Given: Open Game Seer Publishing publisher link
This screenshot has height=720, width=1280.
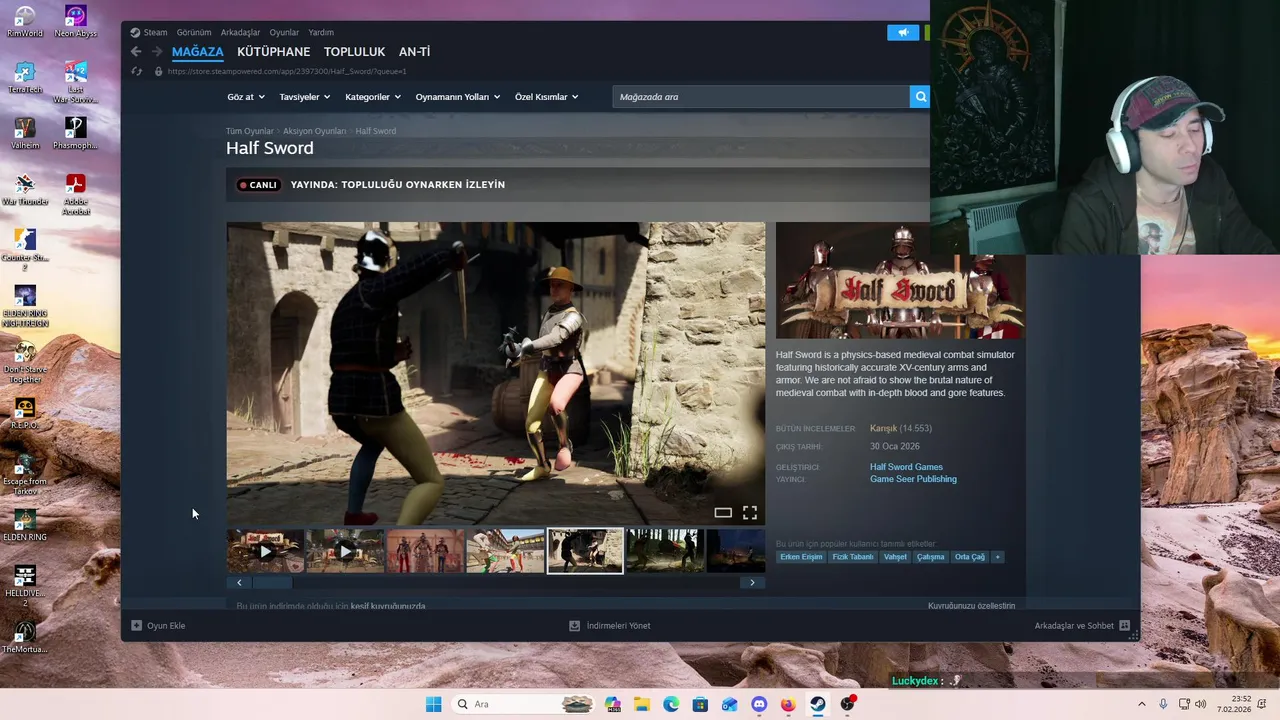Looking at the screenshot, I should tap(913, 479).
